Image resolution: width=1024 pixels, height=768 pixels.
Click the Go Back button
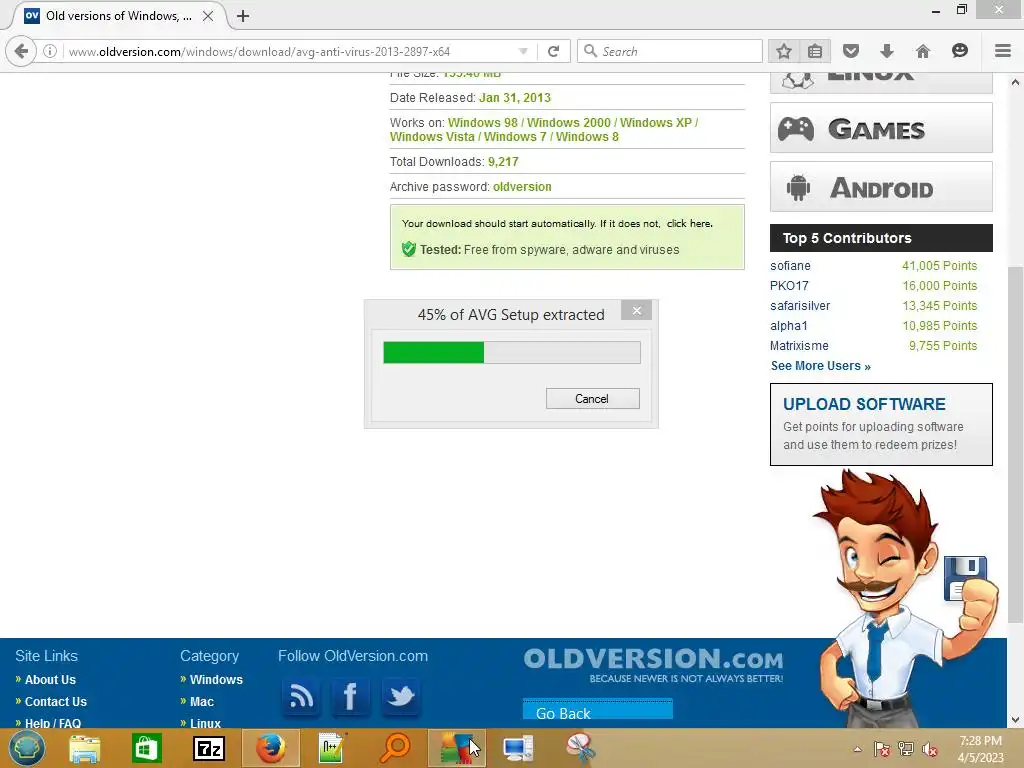(598, 709)
